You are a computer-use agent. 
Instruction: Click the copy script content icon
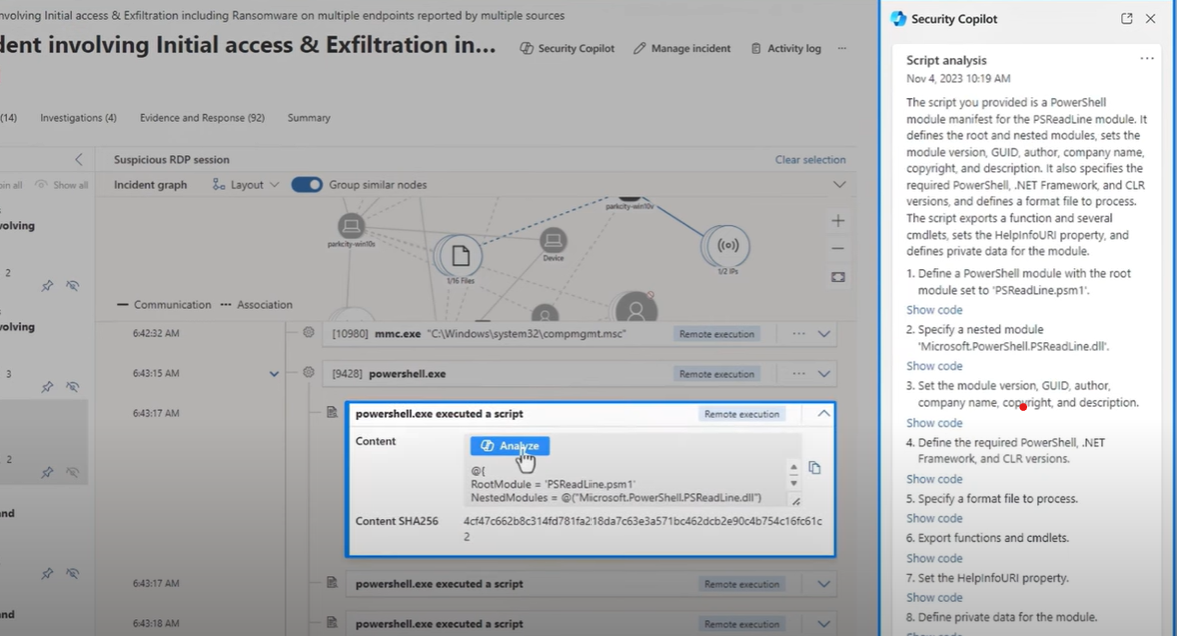pos(815,468)
